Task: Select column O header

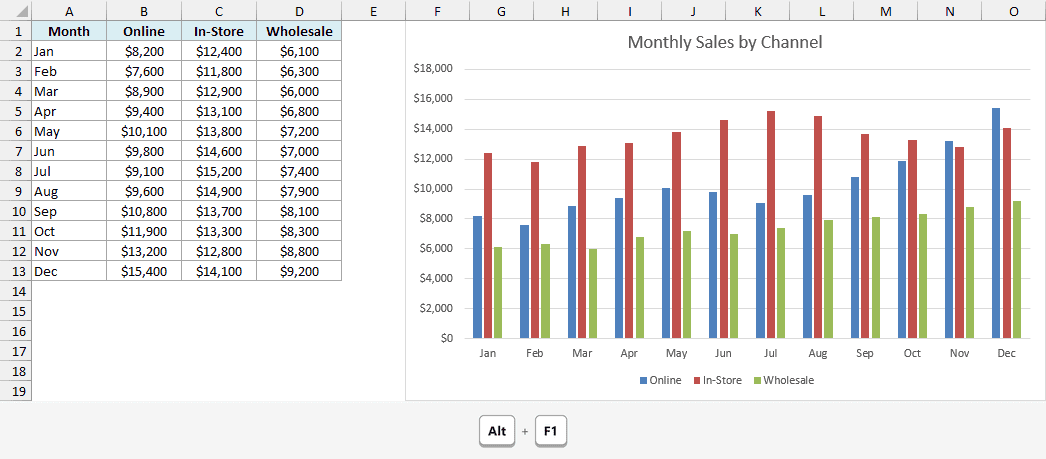Action: (1014, 11)
